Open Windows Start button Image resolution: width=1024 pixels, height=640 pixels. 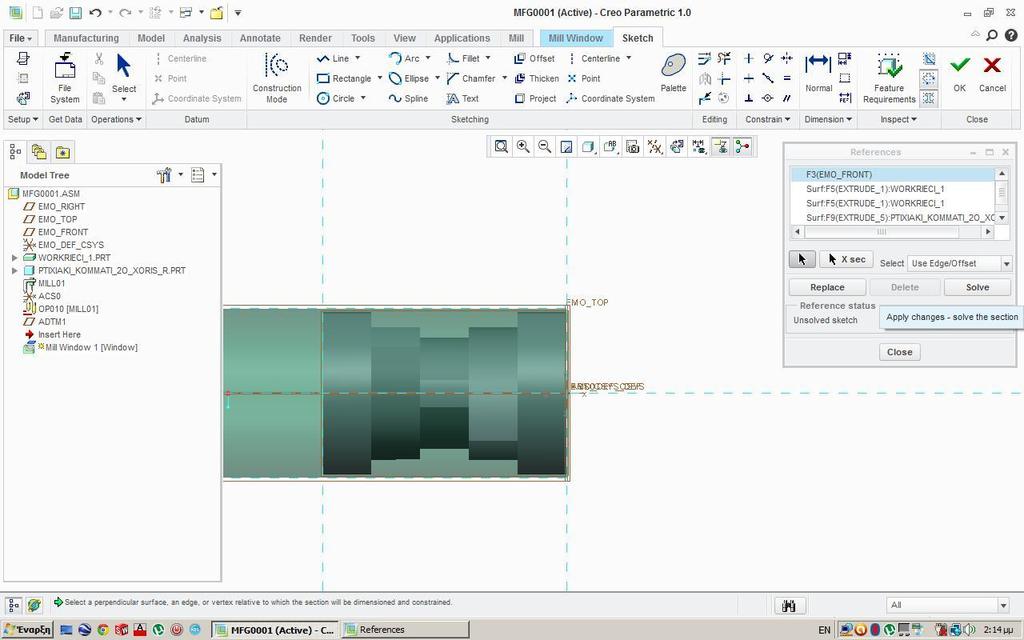(27, 630)
